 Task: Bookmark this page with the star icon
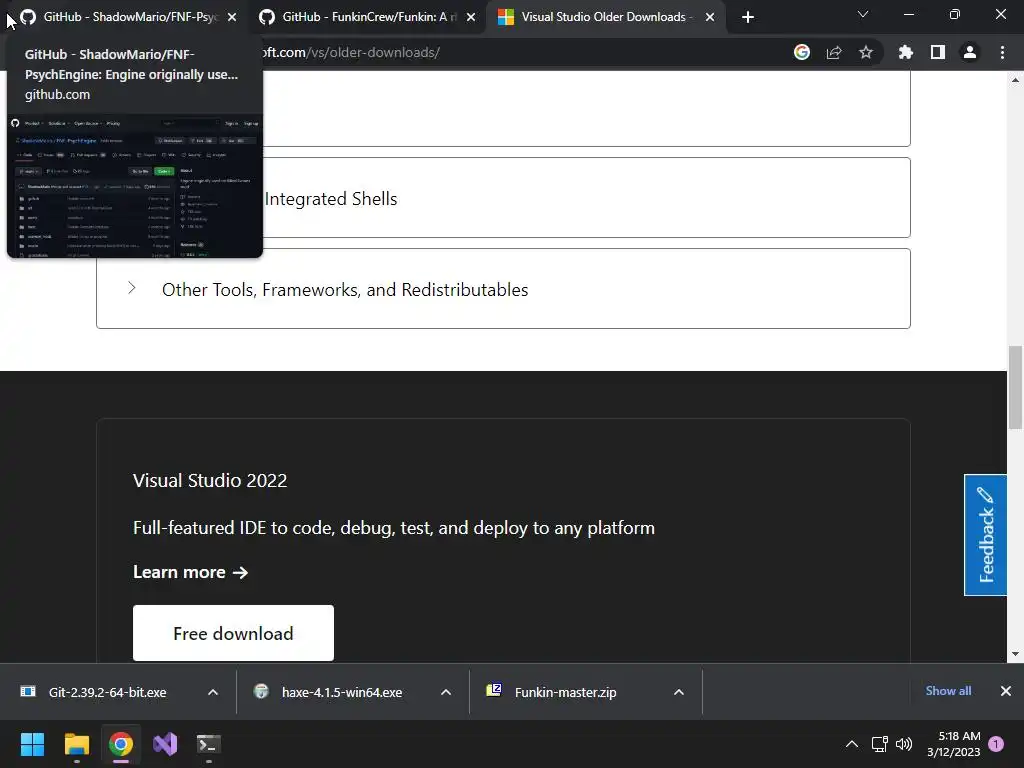tap(866, 52)
